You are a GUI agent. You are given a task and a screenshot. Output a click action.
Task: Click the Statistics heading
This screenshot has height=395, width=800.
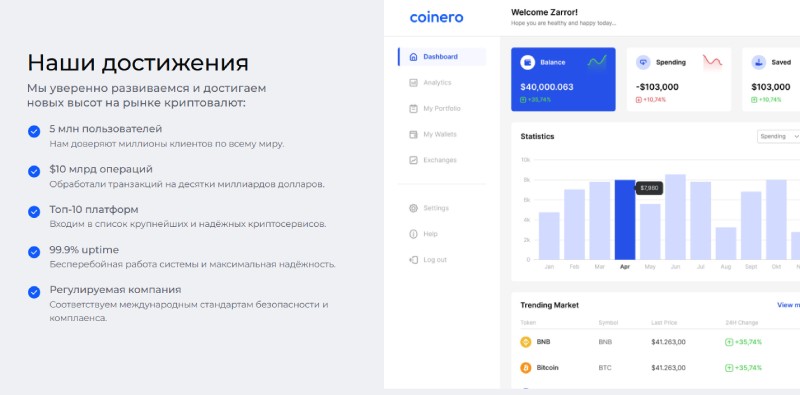point(537,136)
